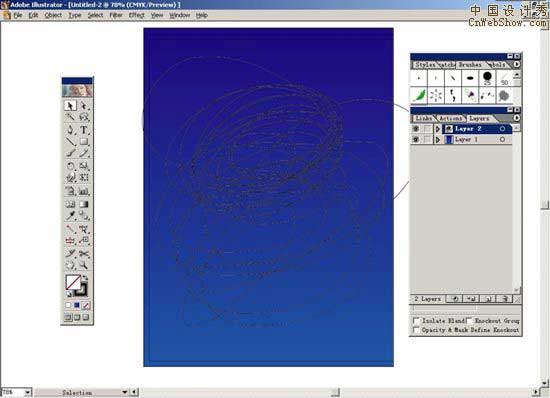Check the Knockout Group option
The height and width of the screenshot is (398, 550).
pos(469,321)
